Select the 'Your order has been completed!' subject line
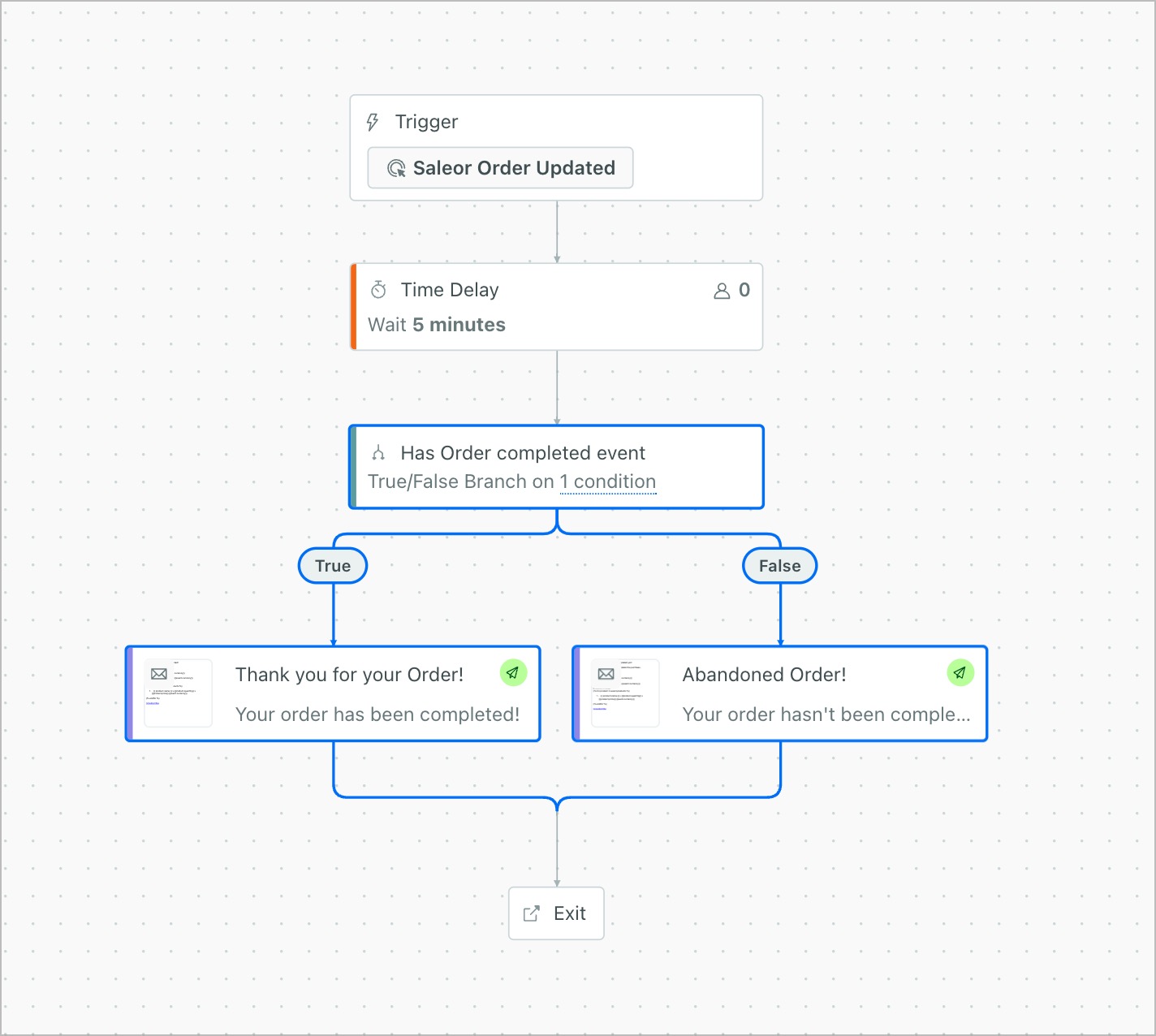 pyautogui.click(x=377, y=714)
